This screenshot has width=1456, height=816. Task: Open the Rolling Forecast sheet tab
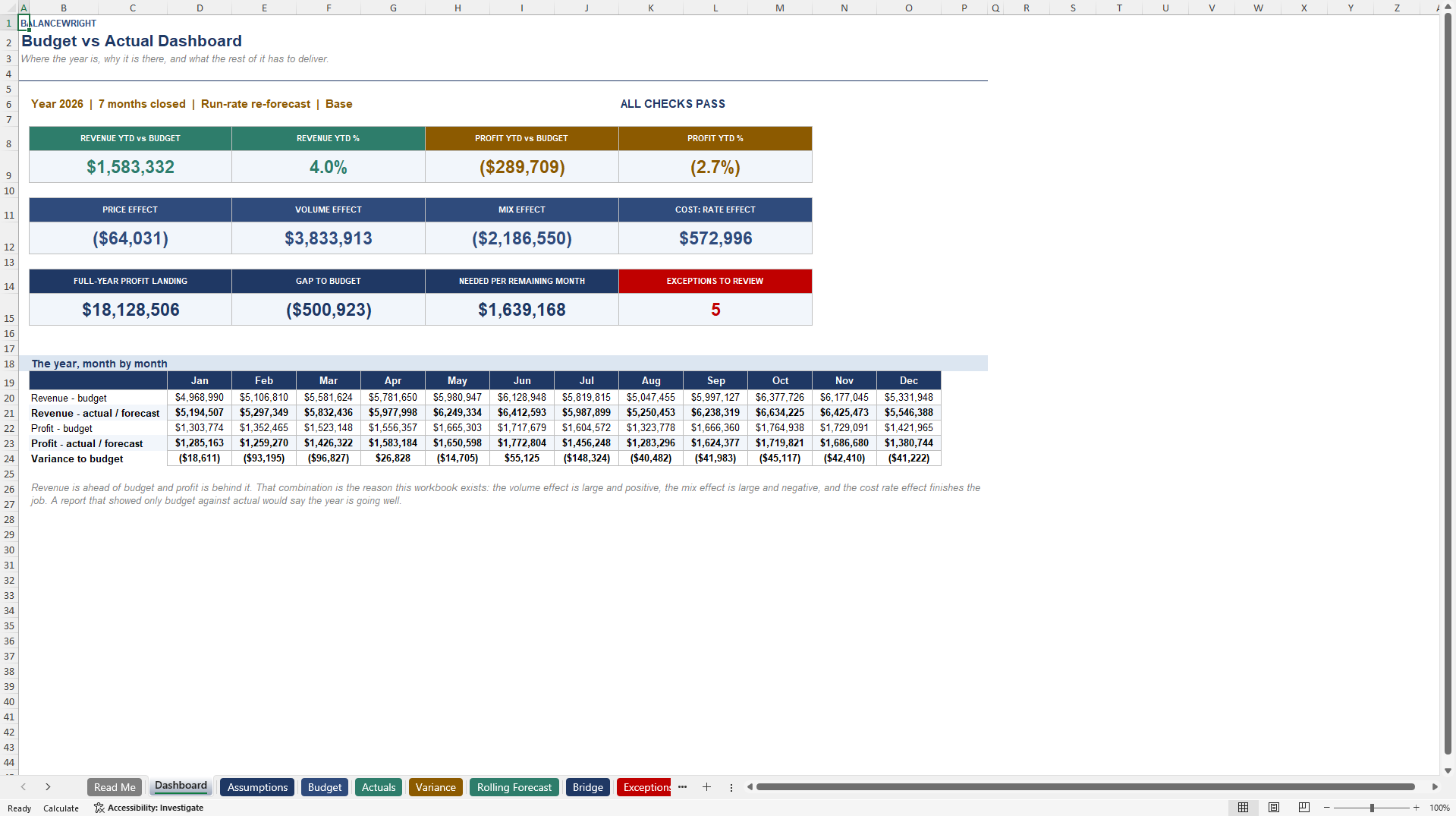(514, 787)
